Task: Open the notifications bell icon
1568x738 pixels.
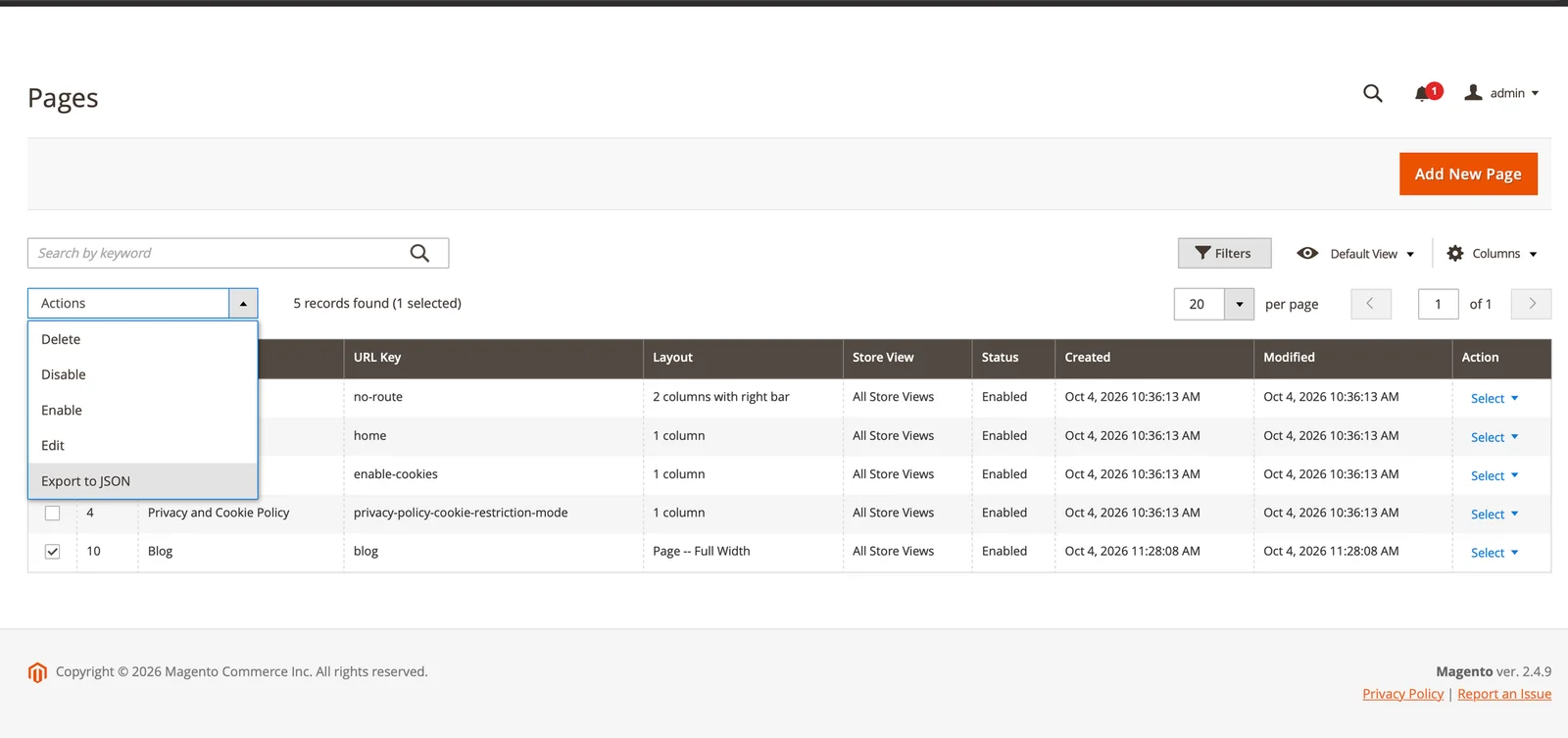Action: [1422, 94]
